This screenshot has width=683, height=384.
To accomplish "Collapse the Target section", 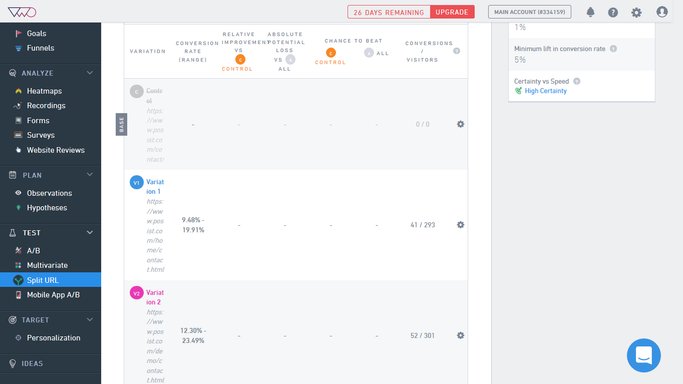I will tap(90, 320).
